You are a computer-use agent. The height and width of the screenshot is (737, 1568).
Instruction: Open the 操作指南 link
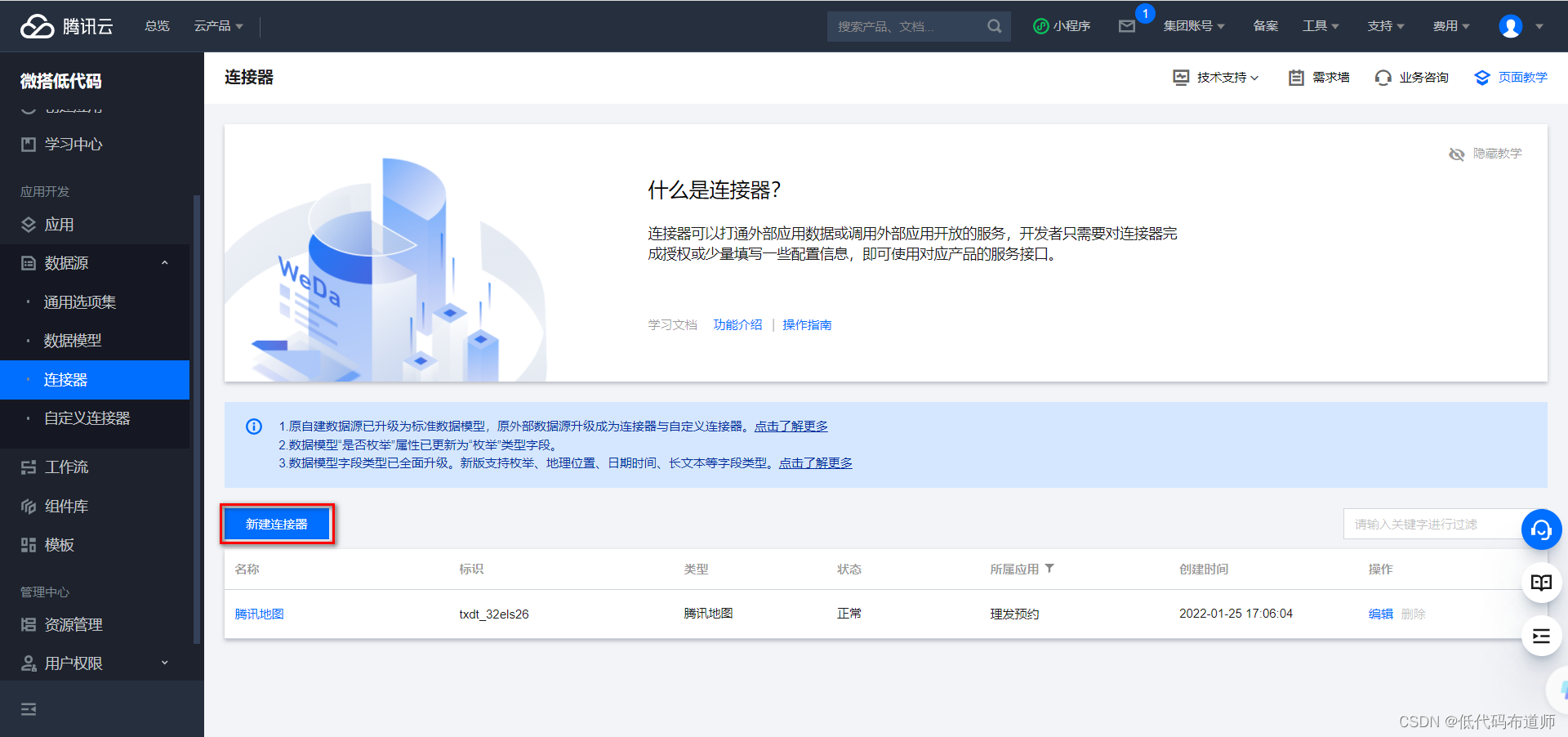807,325
